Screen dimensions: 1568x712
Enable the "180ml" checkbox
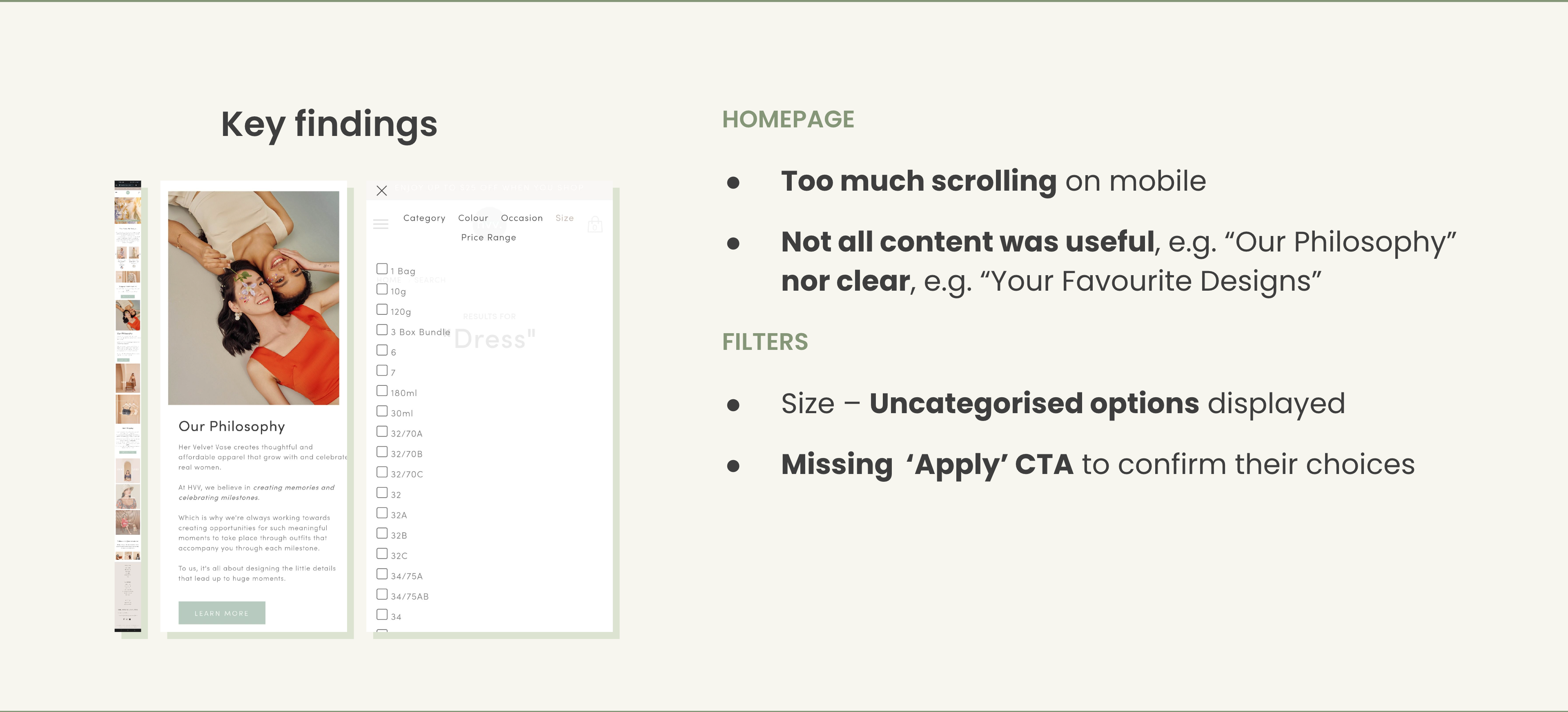[382, 391]
